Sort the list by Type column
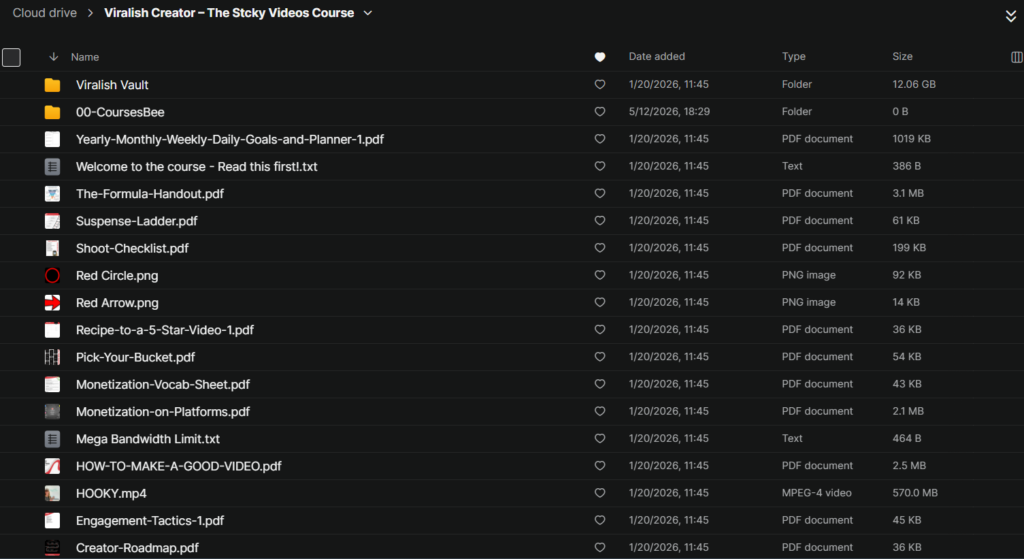Viewport: 1024px width, 559px height. click(x=793, y=57)
